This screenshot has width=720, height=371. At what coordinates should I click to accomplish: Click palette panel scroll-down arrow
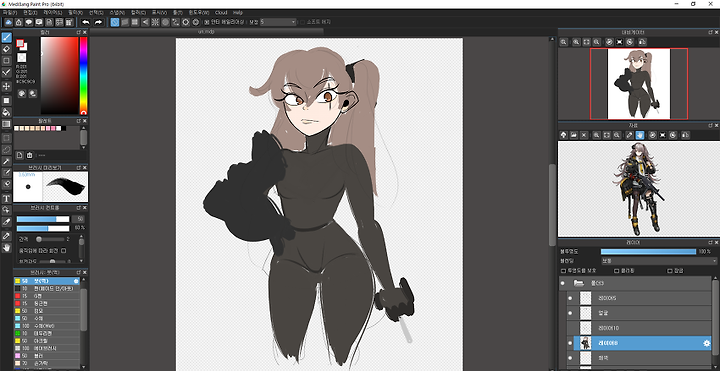coord(83,146)
